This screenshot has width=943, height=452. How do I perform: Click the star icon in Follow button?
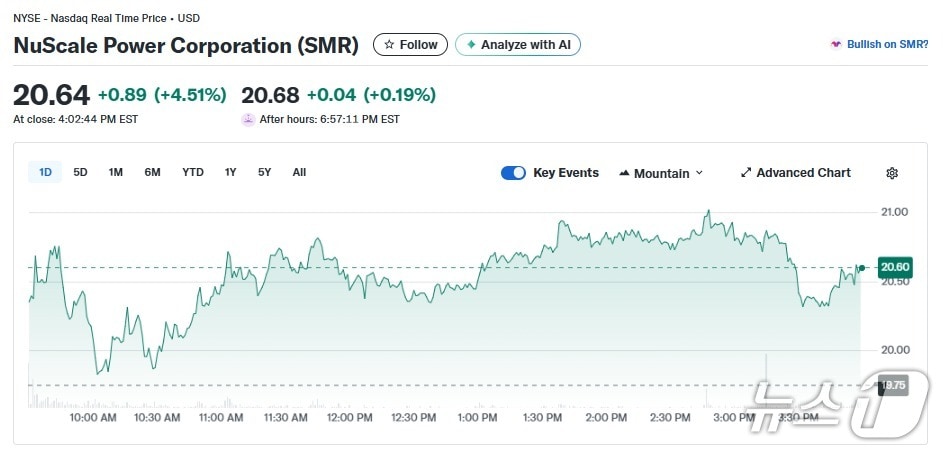pos(389,45)
